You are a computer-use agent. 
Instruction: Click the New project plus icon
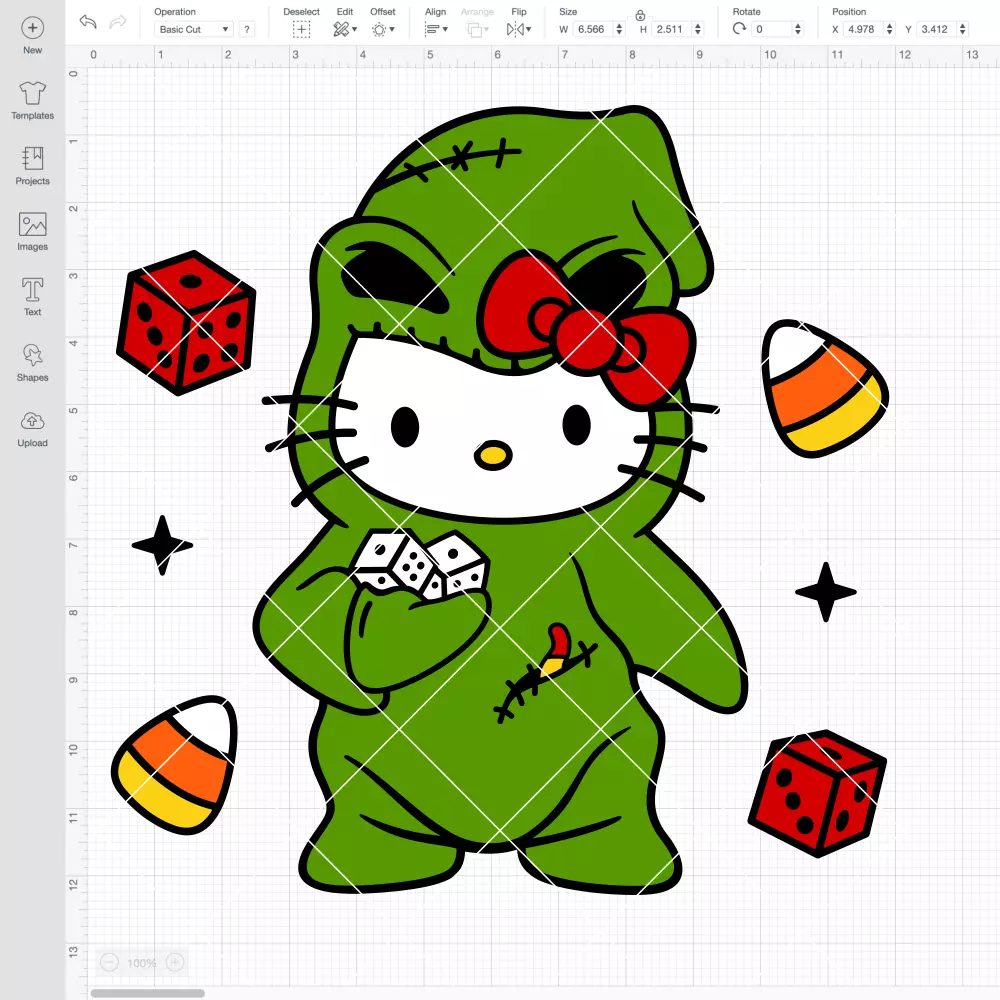33,28
